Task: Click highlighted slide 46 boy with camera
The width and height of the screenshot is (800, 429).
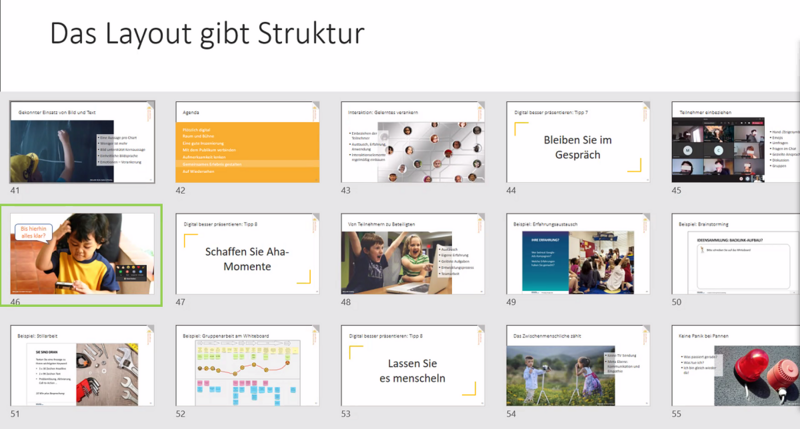Action: pos(82,254)
